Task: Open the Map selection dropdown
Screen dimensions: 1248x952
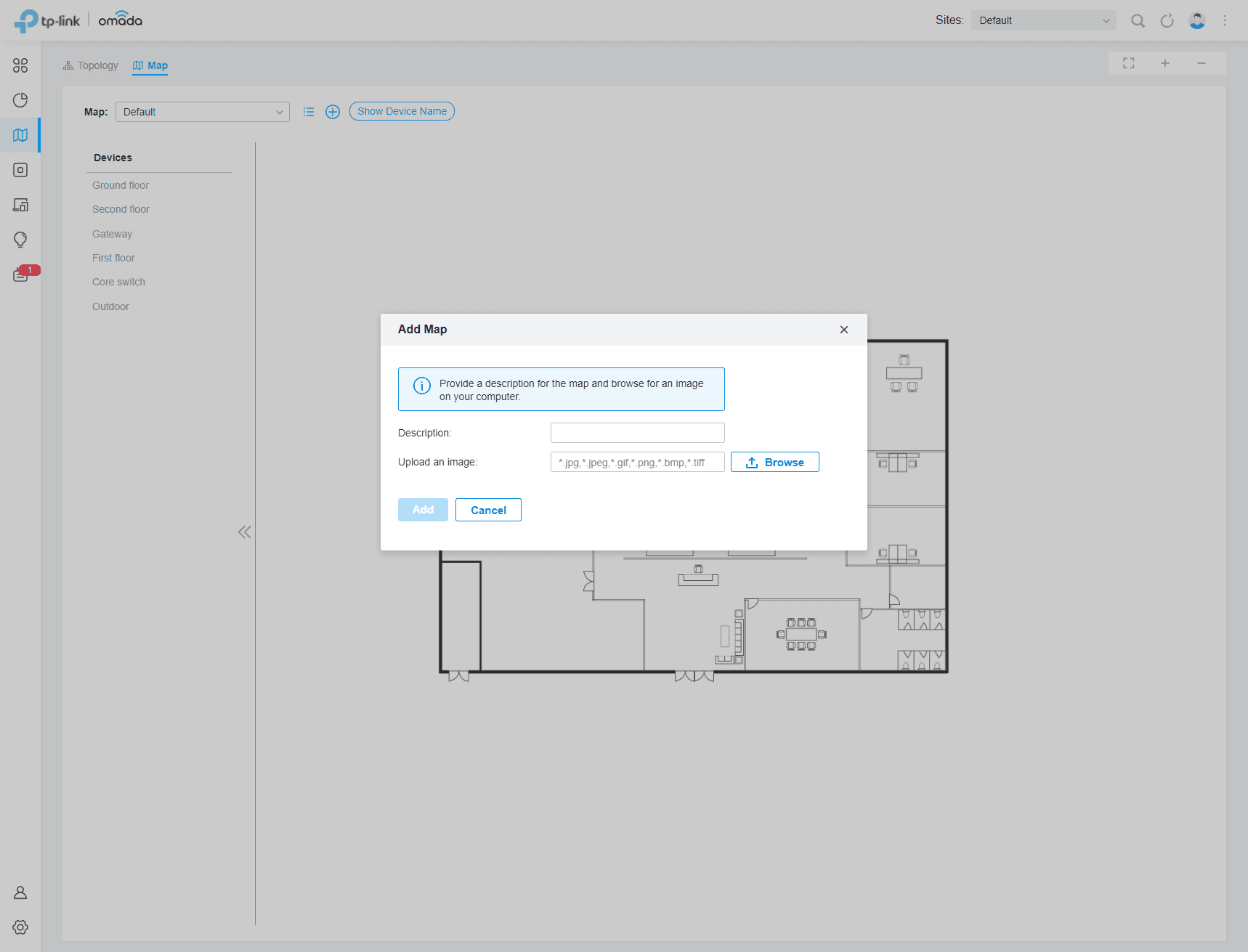Action: pos(203,112)
